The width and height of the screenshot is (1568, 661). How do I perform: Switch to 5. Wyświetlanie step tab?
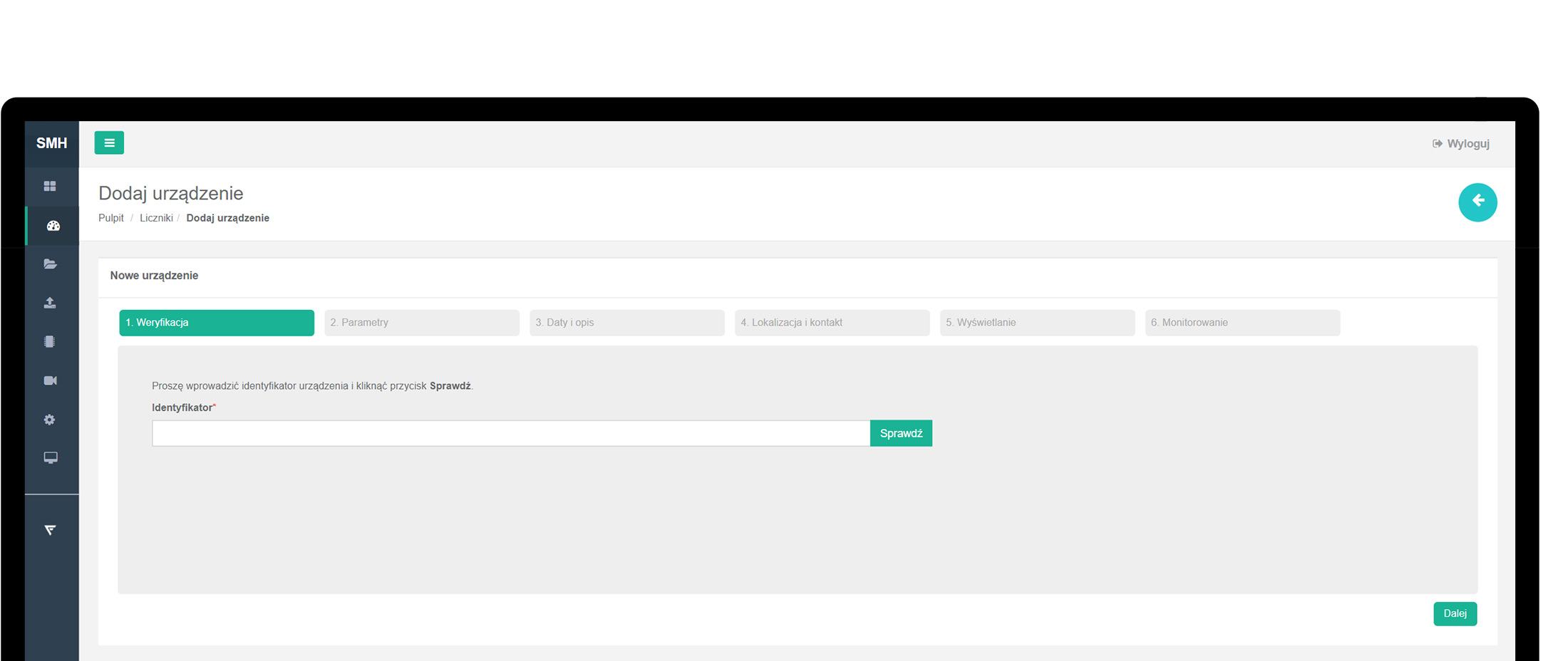(x=1038, y=323)
